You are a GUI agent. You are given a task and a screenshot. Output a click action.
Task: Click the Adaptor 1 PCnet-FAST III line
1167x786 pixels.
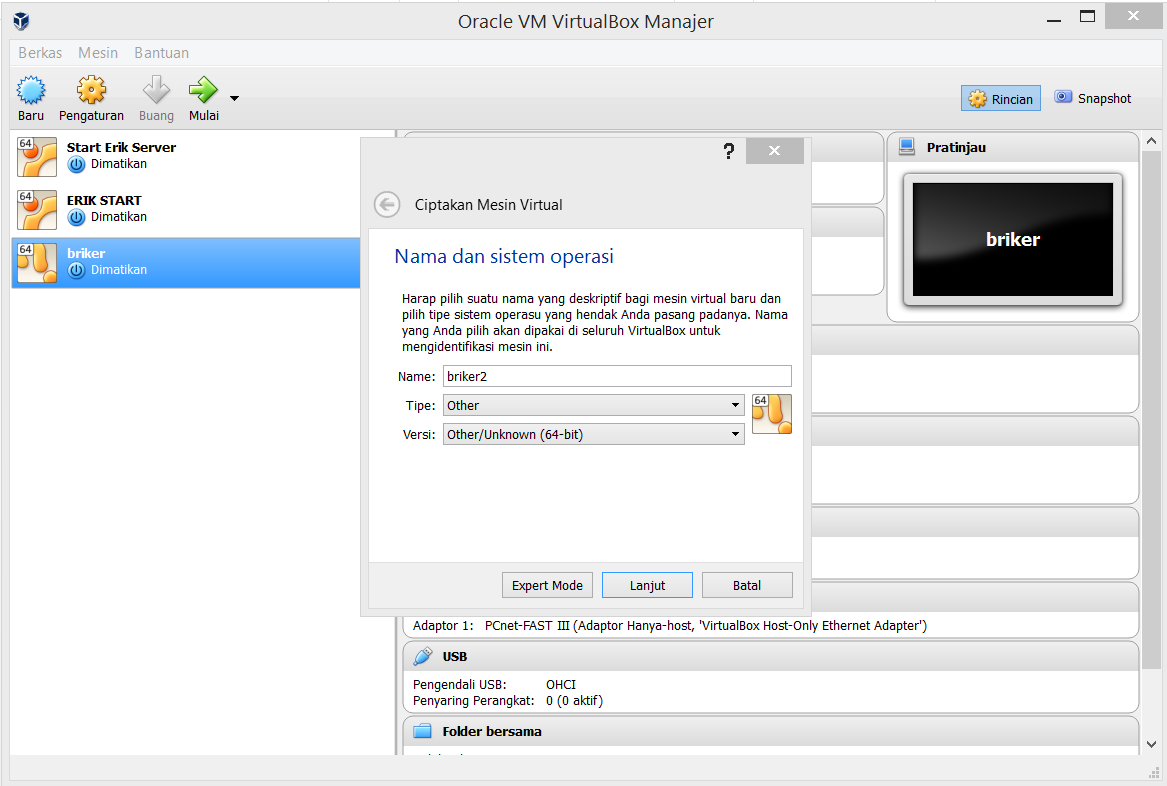click(670, 625)
